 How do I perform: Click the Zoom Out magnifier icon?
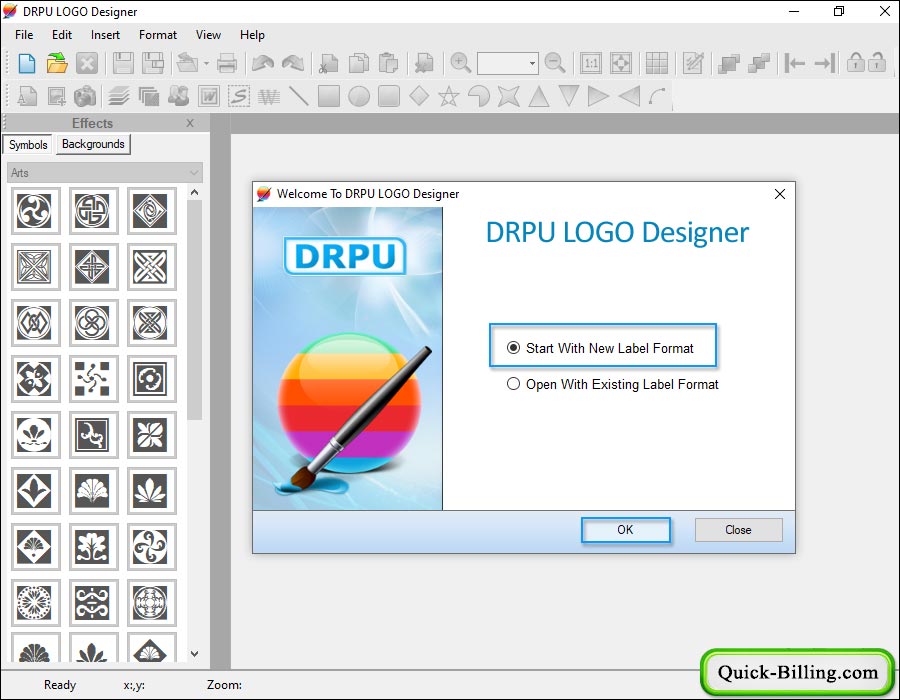(554, 63)
